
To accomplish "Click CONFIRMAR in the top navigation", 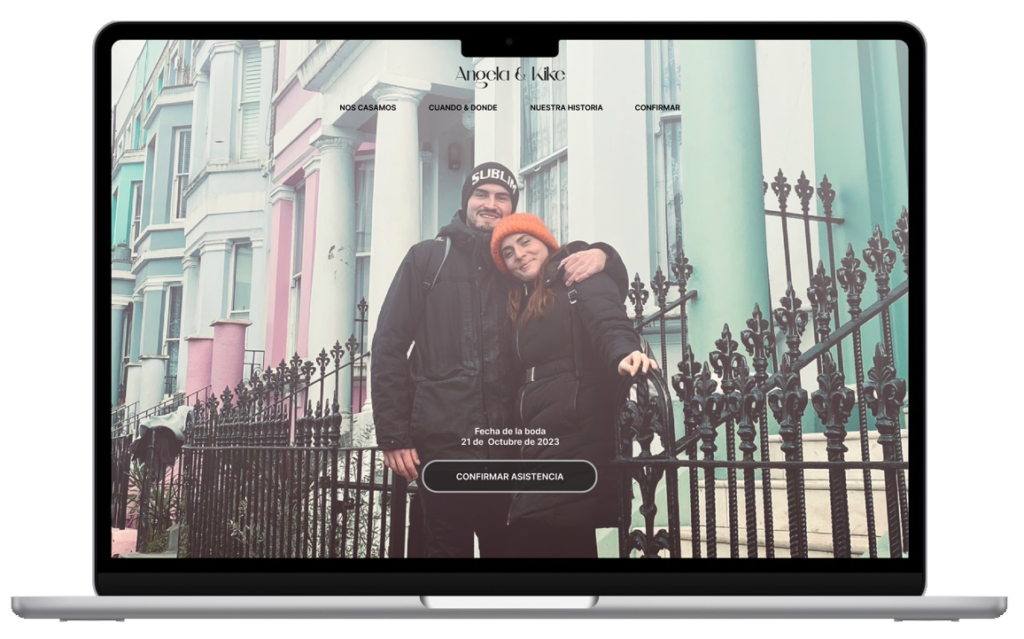I will 657,108.
